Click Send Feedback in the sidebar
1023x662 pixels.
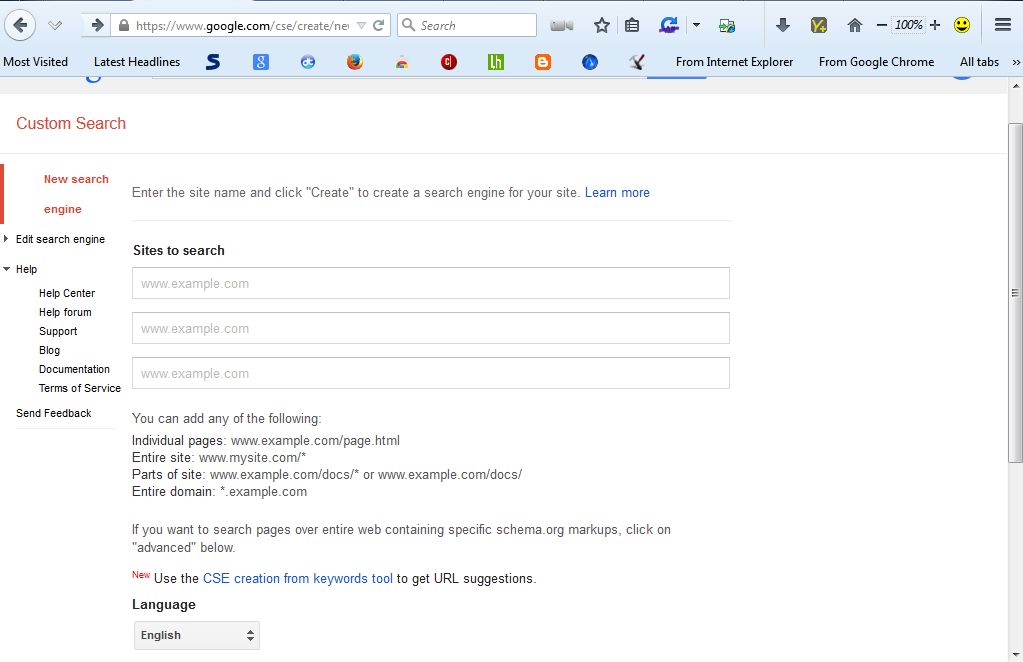pyautogui.click(x=53, y=414)
